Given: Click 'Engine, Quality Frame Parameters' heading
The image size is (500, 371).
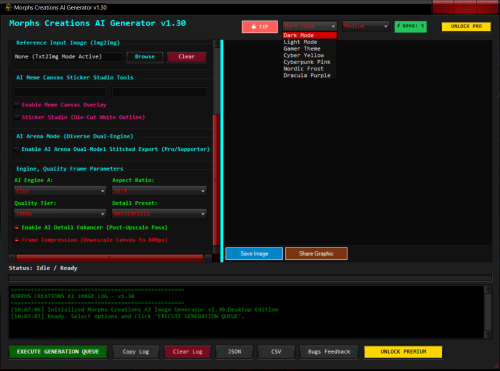Looking at the screenshot, I should tap(70, 169).
